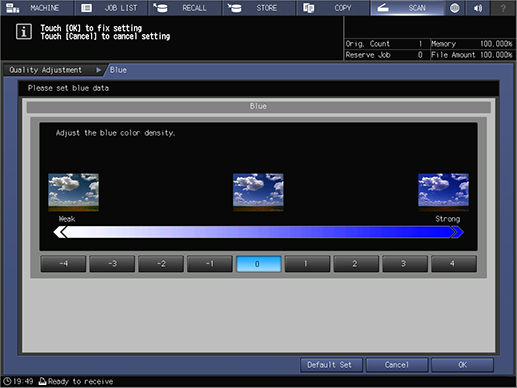Click the white left arrow on gradient
517x388 pixels.
[60, 232]
